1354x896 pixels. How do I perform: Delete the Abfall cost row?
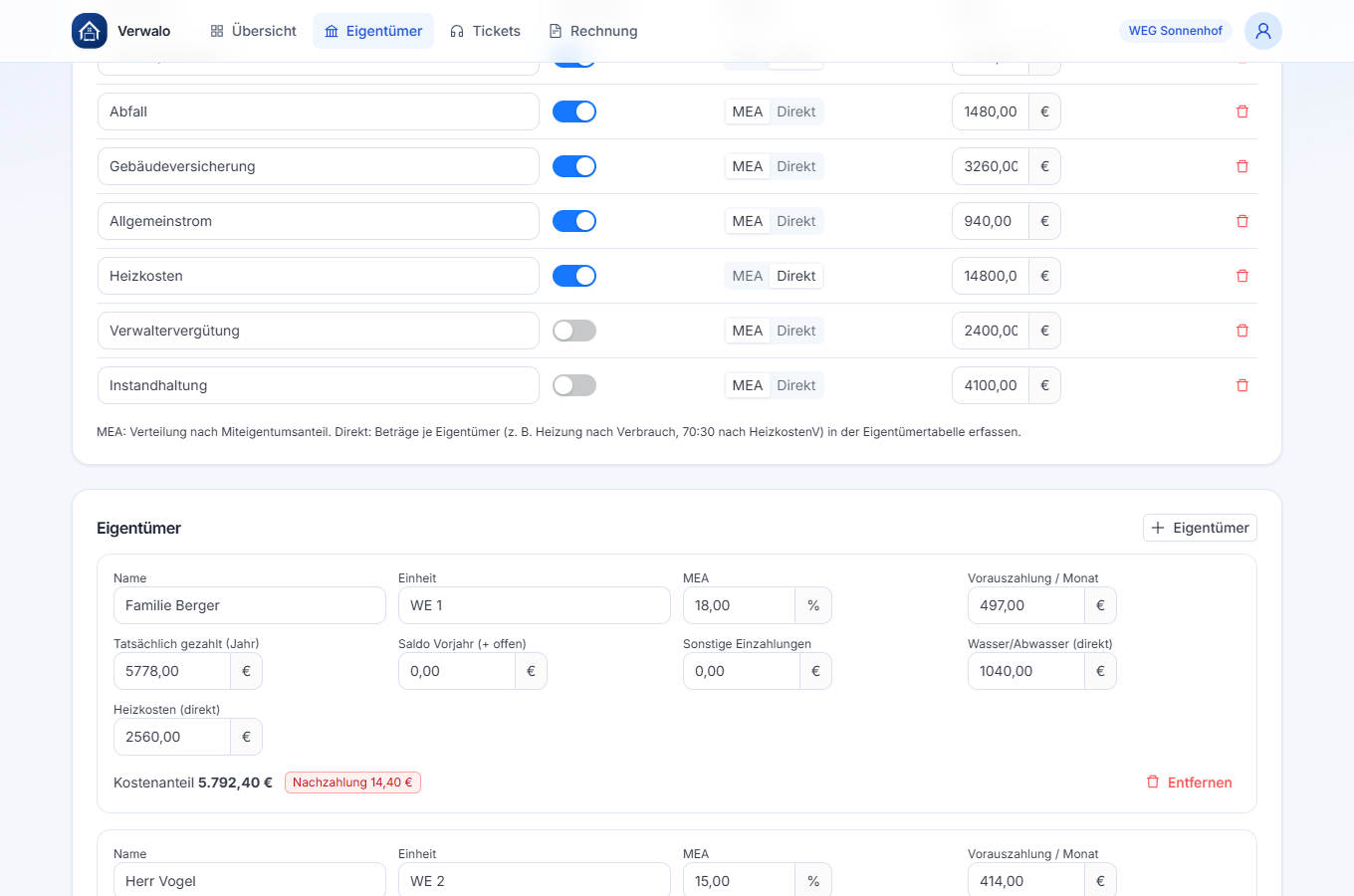coord(1242,112)
